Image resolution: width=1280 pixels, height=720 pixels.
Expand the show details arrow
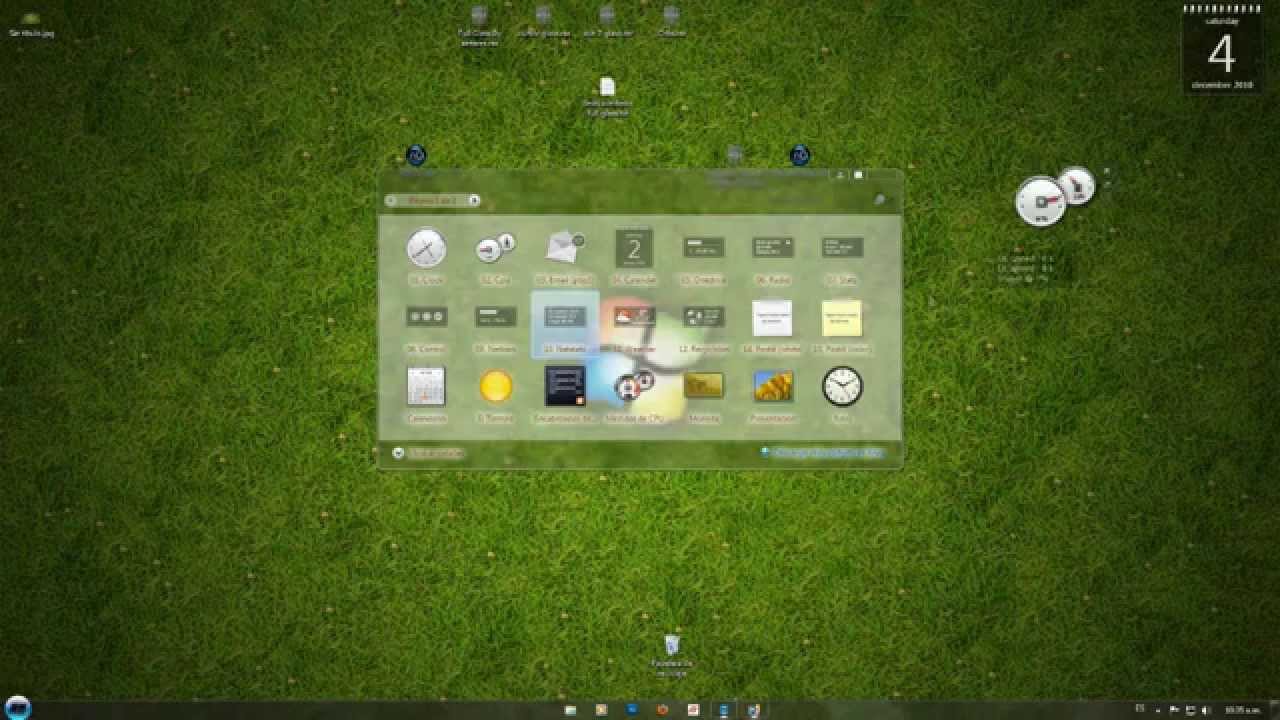pos(398,453)
